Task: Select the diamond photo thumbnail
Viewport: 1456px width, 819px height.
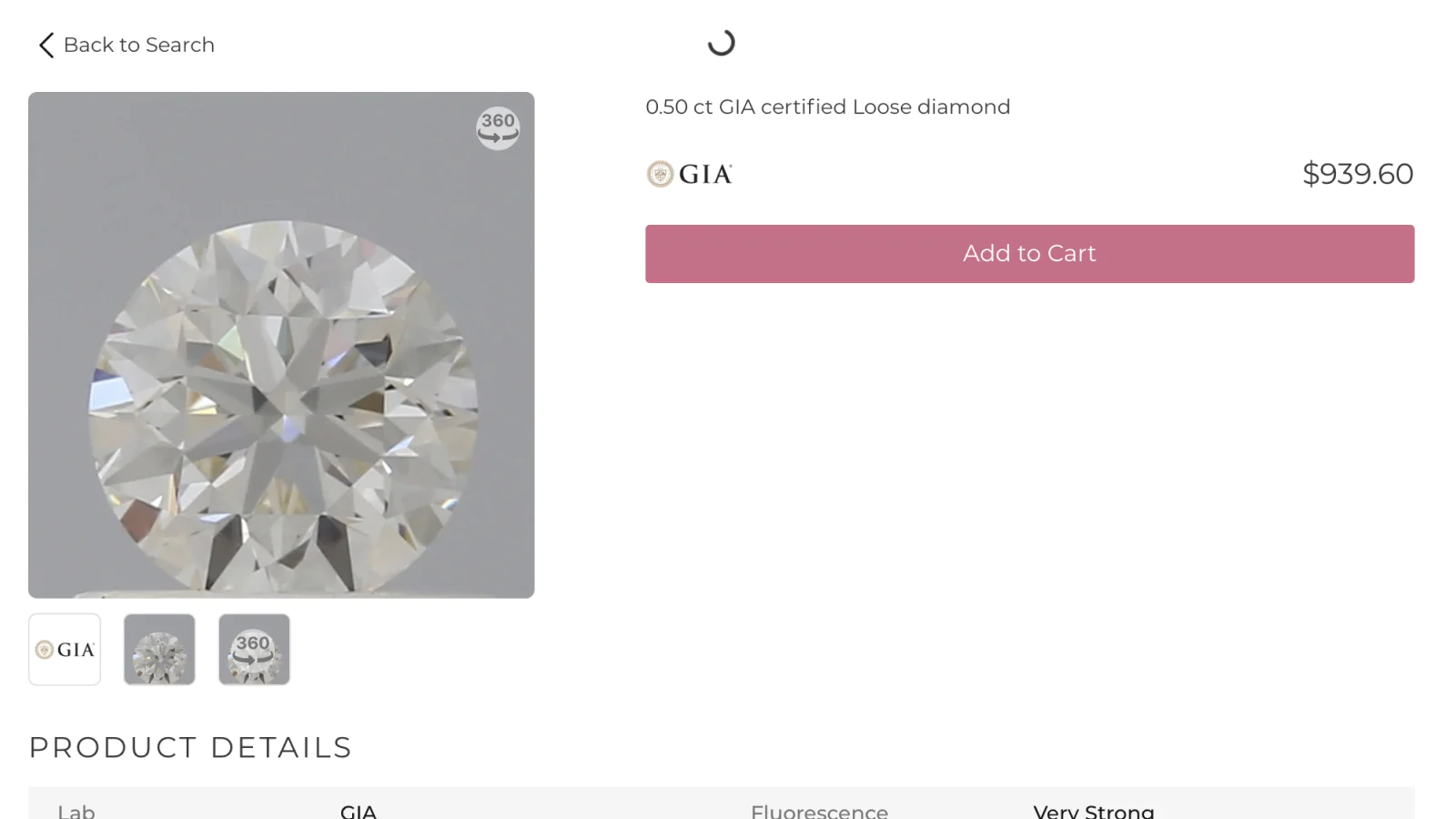Action: pyautogui.click(x=159, y=650)
